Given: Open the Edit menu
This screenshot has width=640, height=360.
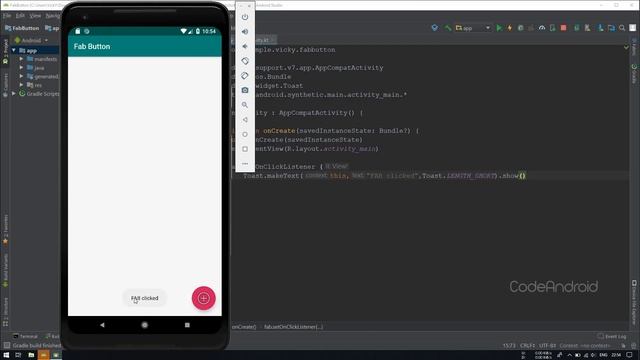Looking at the screenshot, I should [20, 16].
